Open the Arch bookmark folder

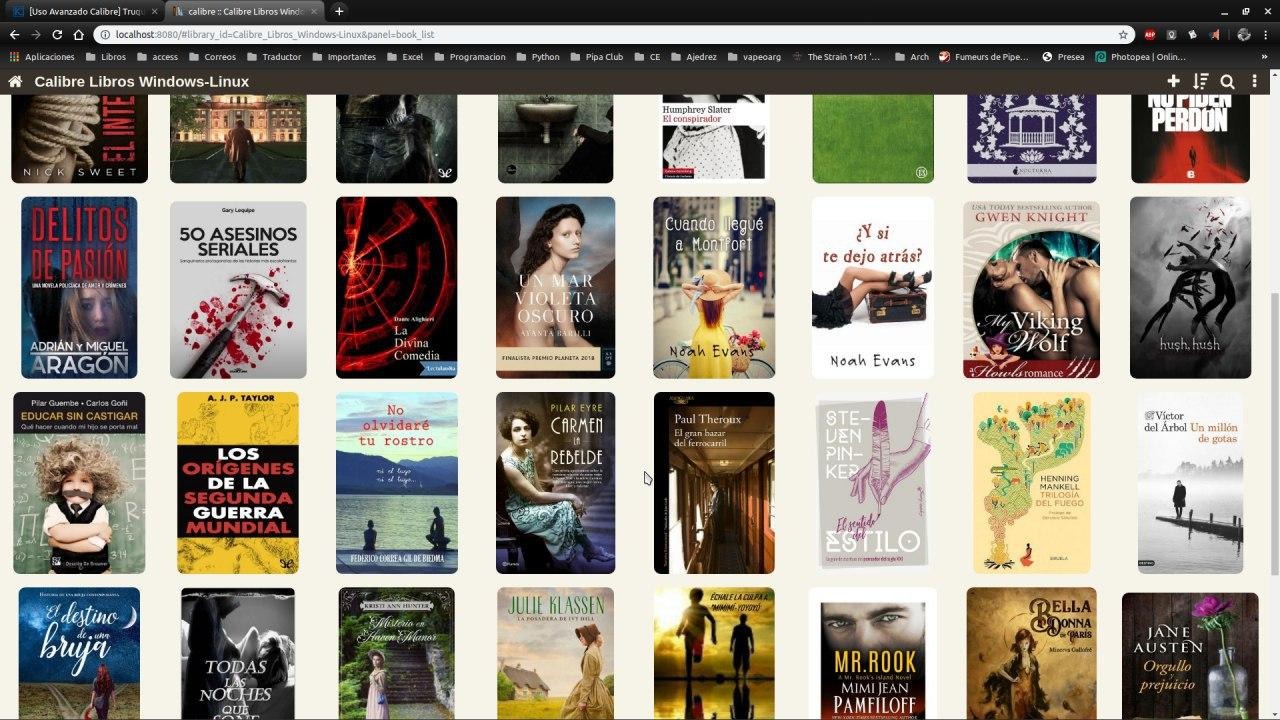[911, 57]
